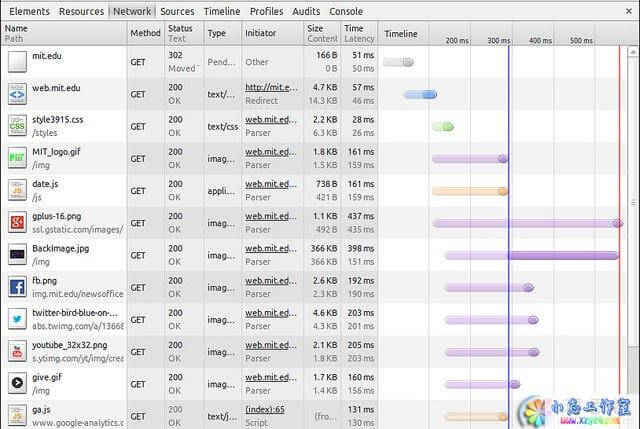
Task: Select the youtube_32x32.png request name
Action: pyautogui.click(x=70, y=345)
